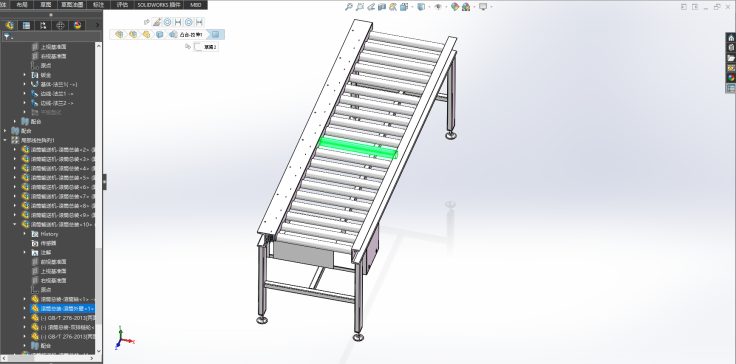Open Custom Properties tab in task pane
The height and width of the screenshot is (364, 736).
point(731,88)
